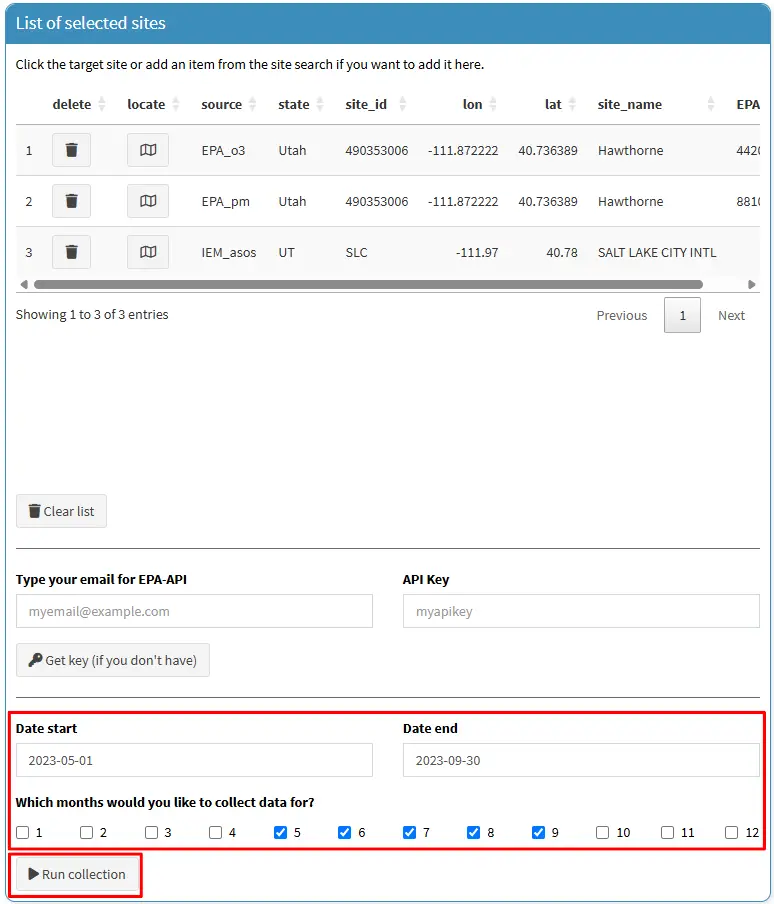Go to page 1 of table
The image size is (774, 904).
pyautogui.click(x=682, y=315)
